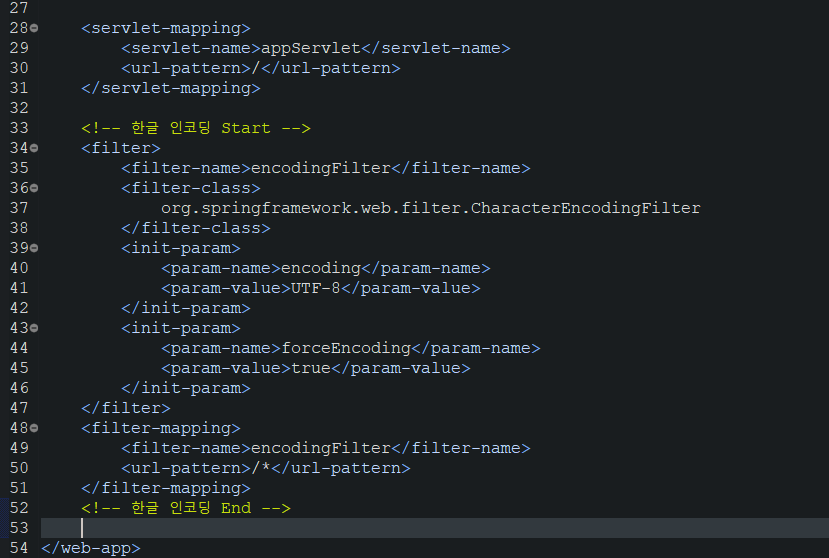Image resolution: width=829 pixels, height=558 pixels.
Task: Collapse the filter-class fold on line 36
Action: tap(34, 188)
